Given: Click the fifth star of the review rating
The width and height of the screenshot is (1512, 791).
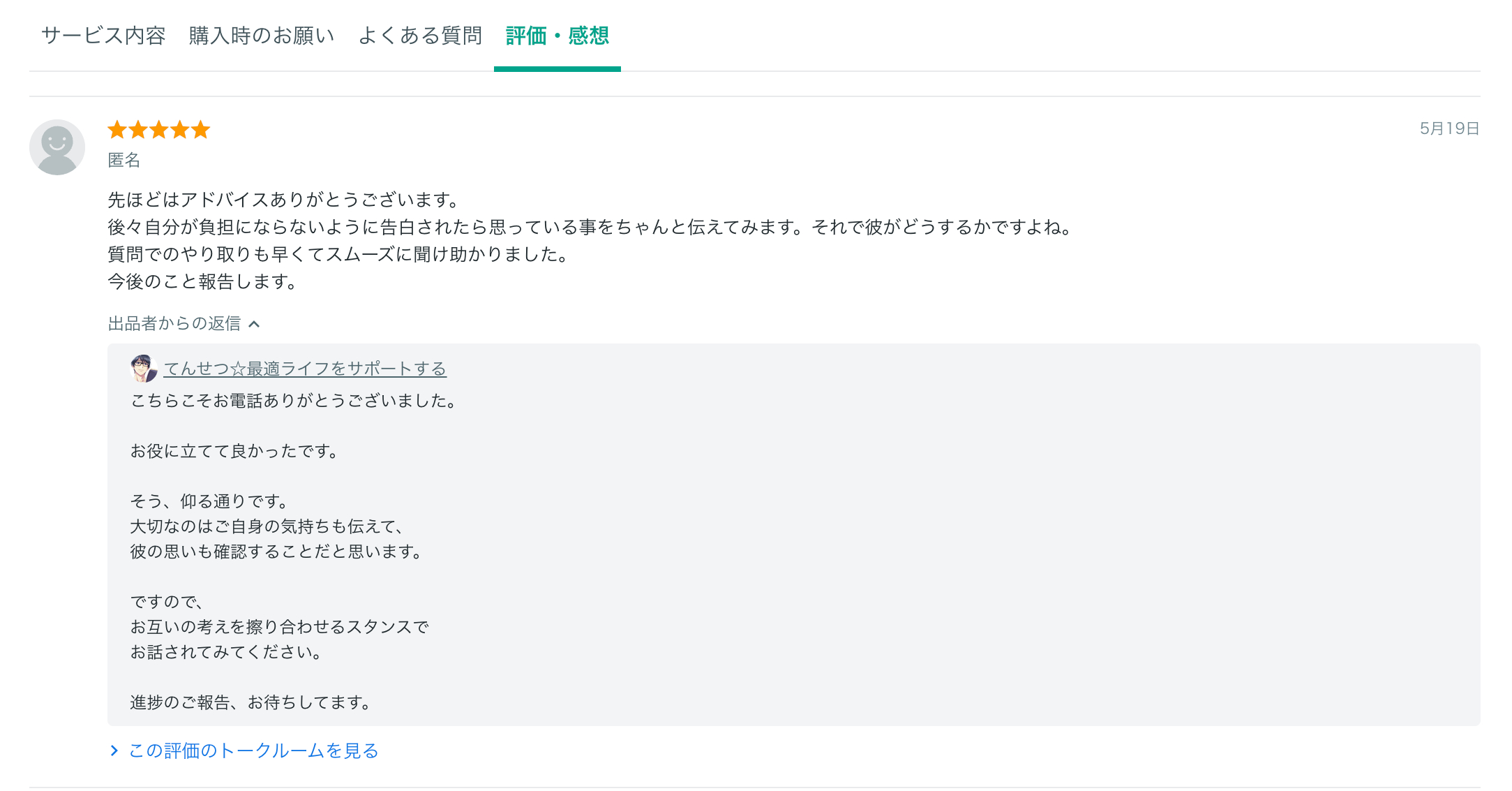Looking at the screenshot, I should pos(201,129).
